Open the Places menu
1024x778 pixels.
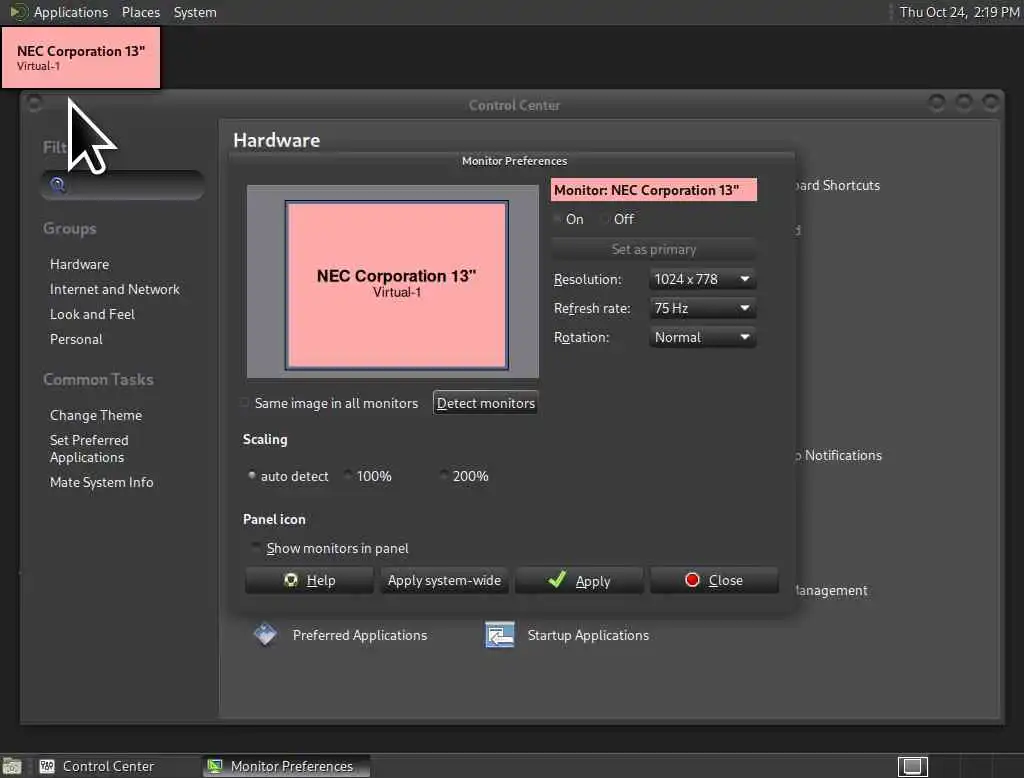141,12
